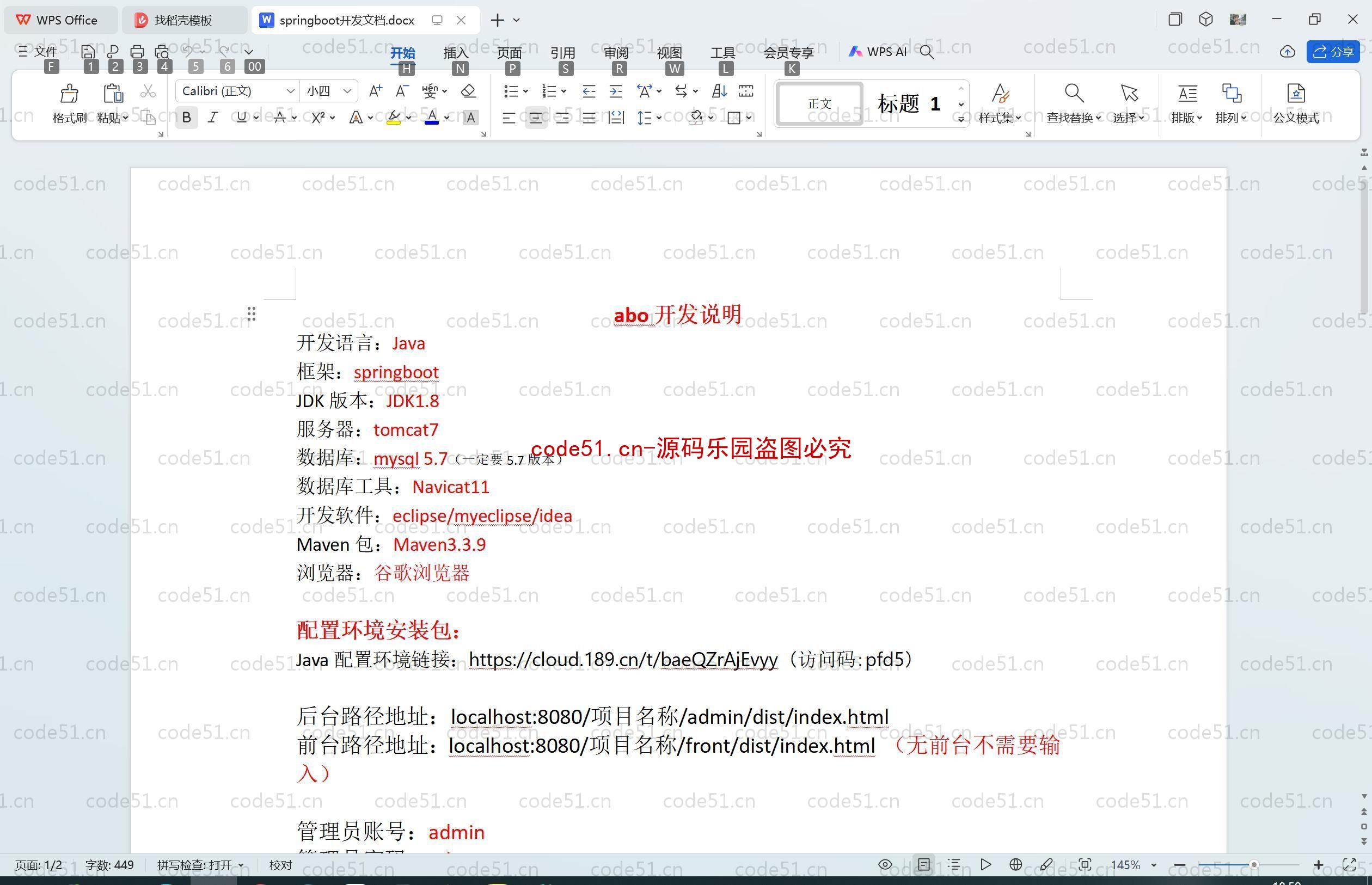Click the text highlight color swatch
Screen dimensions: 1372x885
coord(394,118)
